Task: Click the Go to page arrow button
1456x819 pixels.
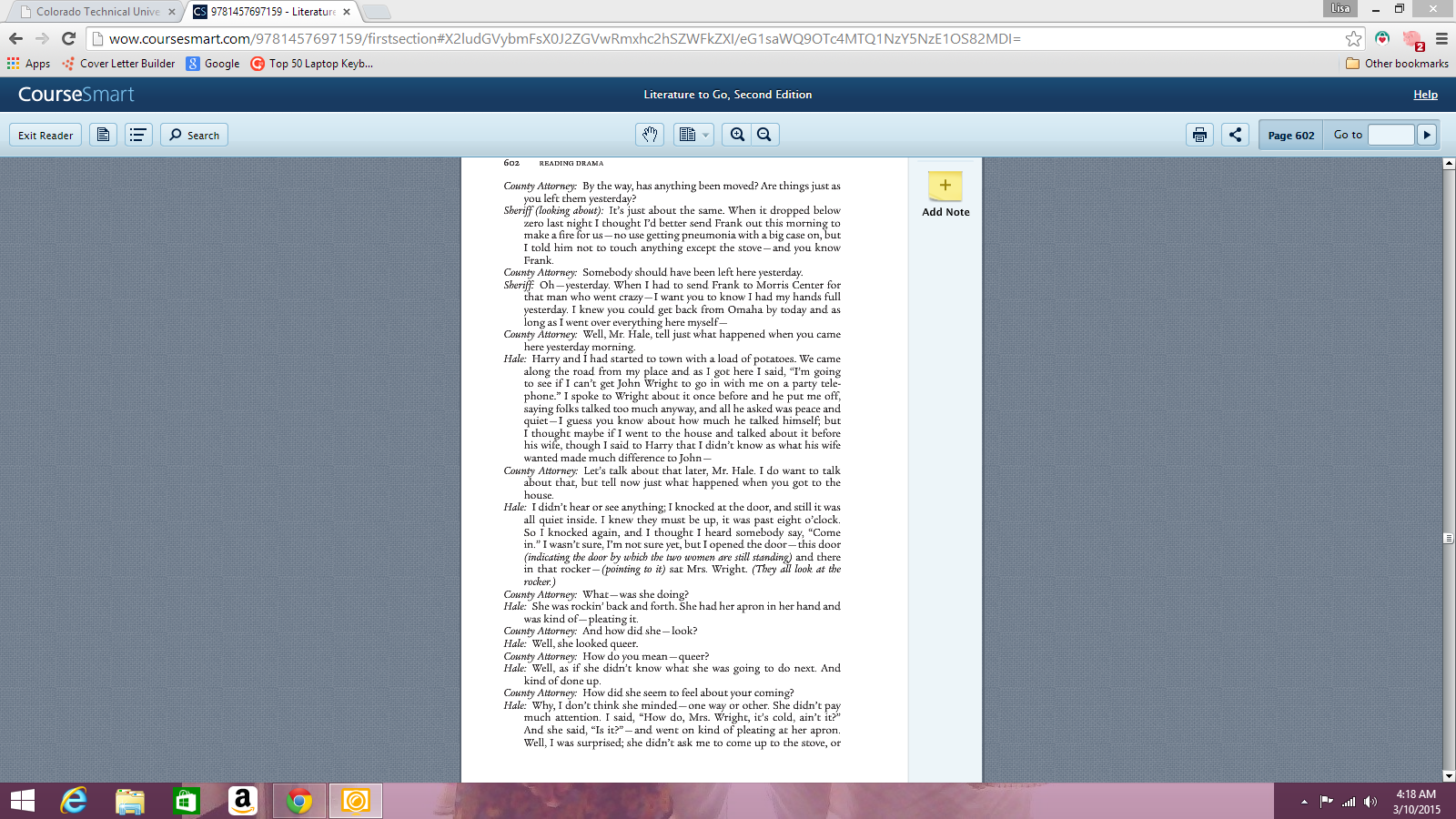Action: click(x=1427, y=135)
